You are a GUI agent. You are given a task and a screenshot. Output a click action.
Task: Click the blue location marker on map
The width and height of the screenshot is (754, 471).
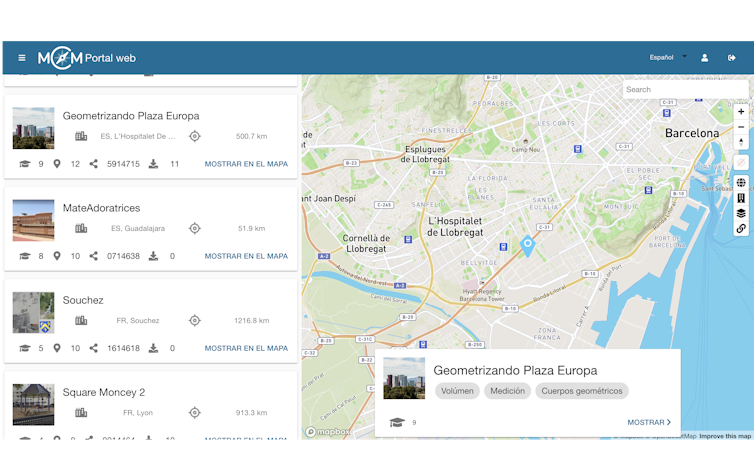528,244
